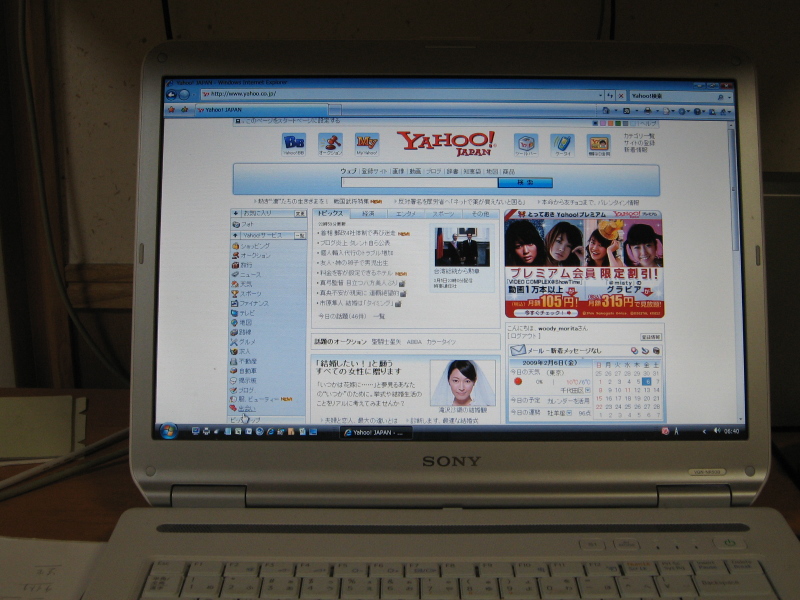This screenshot has height=600, width=800.
Task: Expand the お気に入り section arrow
Action: (235, 213)
